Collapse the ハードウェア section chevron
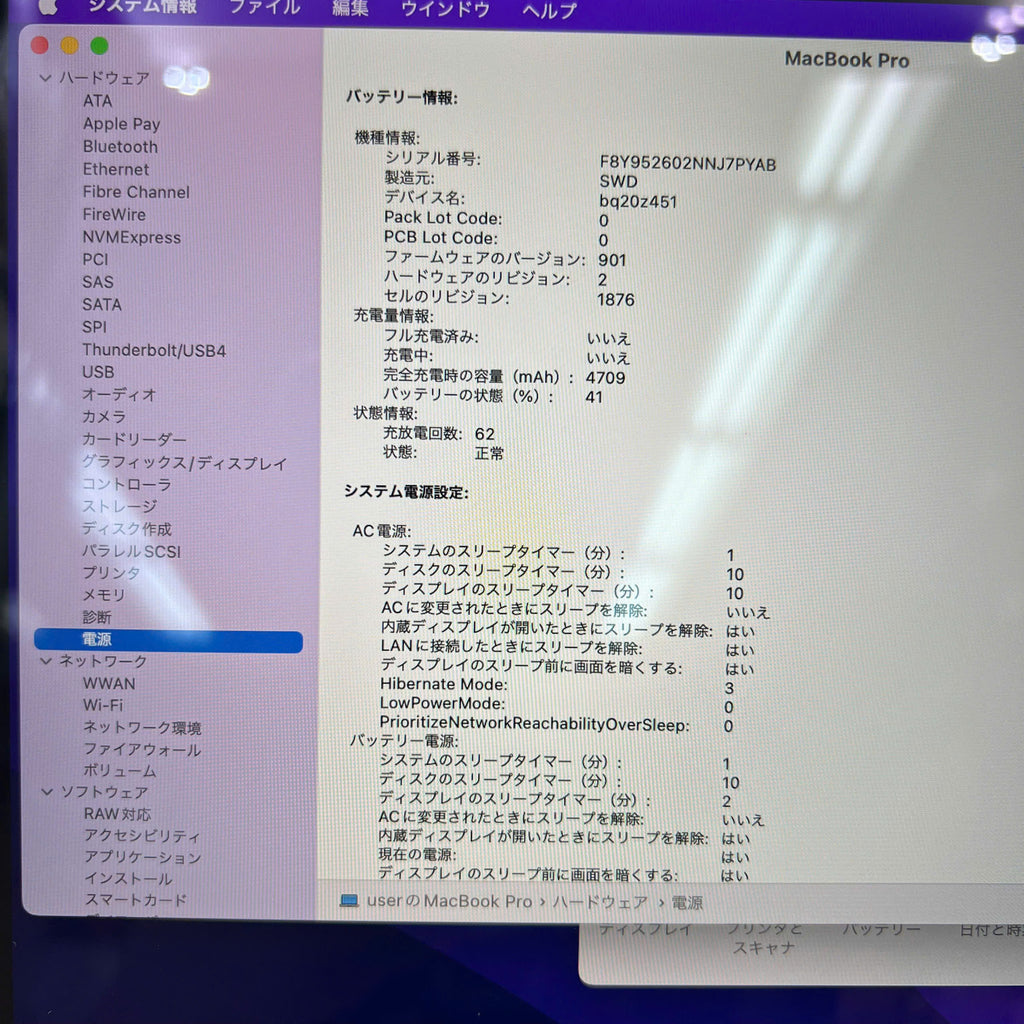 (x=45, y=78)
